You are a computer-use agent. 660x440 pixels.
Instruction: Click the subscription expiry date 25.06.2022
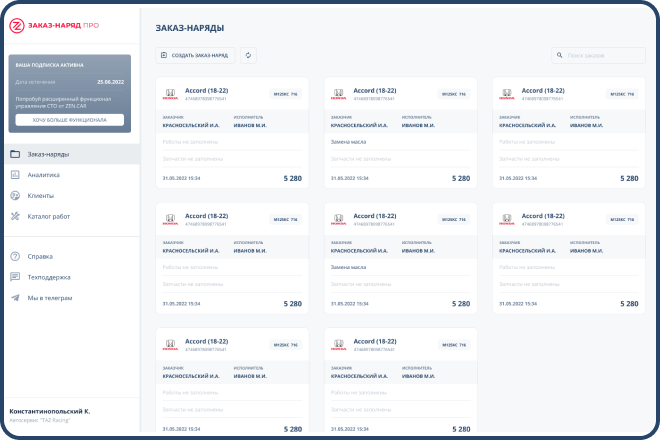[x=111, y=82]
